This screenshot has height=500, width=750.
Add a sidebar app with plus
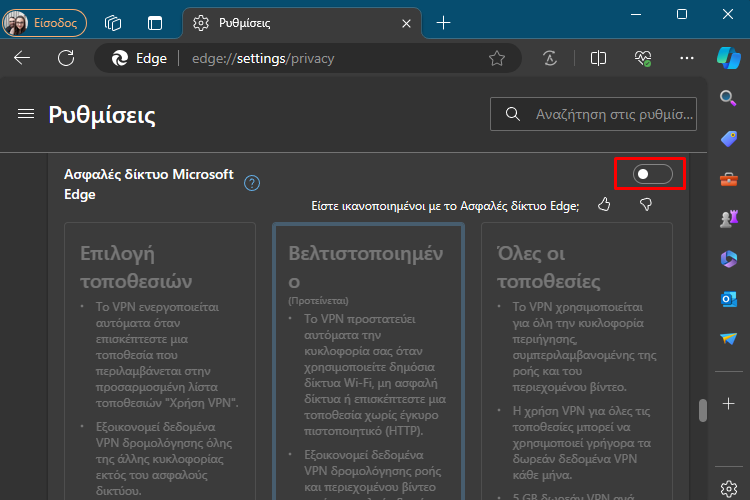728,404
